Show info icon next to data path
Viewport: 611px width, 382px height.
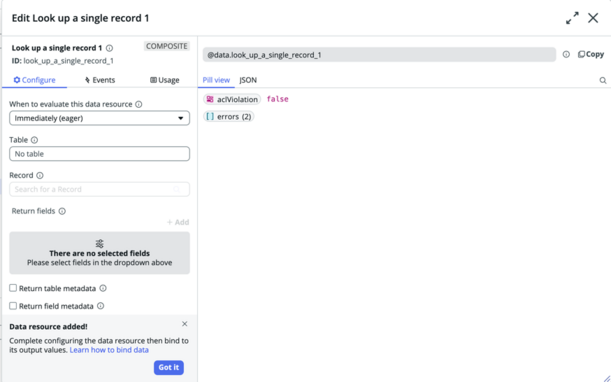[x=566, y=55]
